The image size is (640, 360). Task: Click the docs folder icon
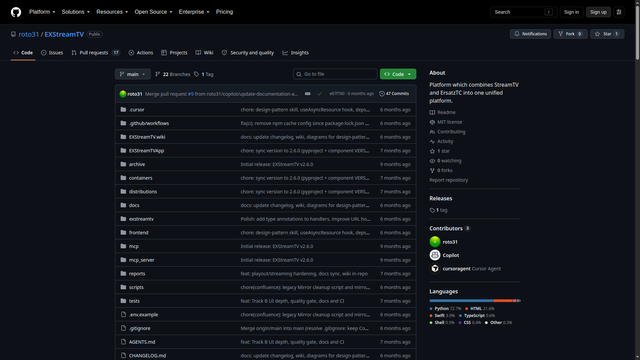[123, 205]
